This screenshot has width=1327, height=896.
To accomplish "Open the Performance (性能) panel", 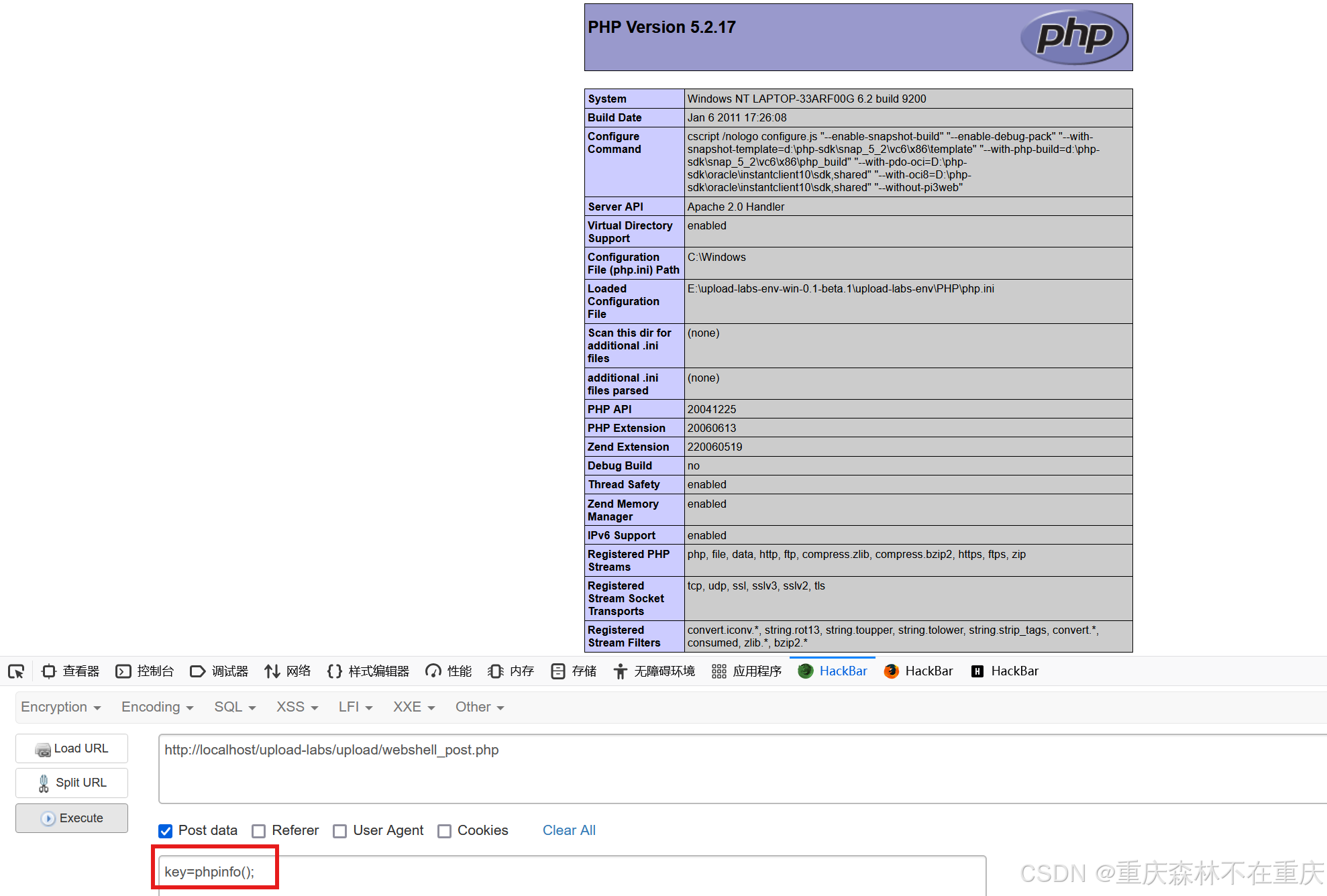I will pos(449,671).
